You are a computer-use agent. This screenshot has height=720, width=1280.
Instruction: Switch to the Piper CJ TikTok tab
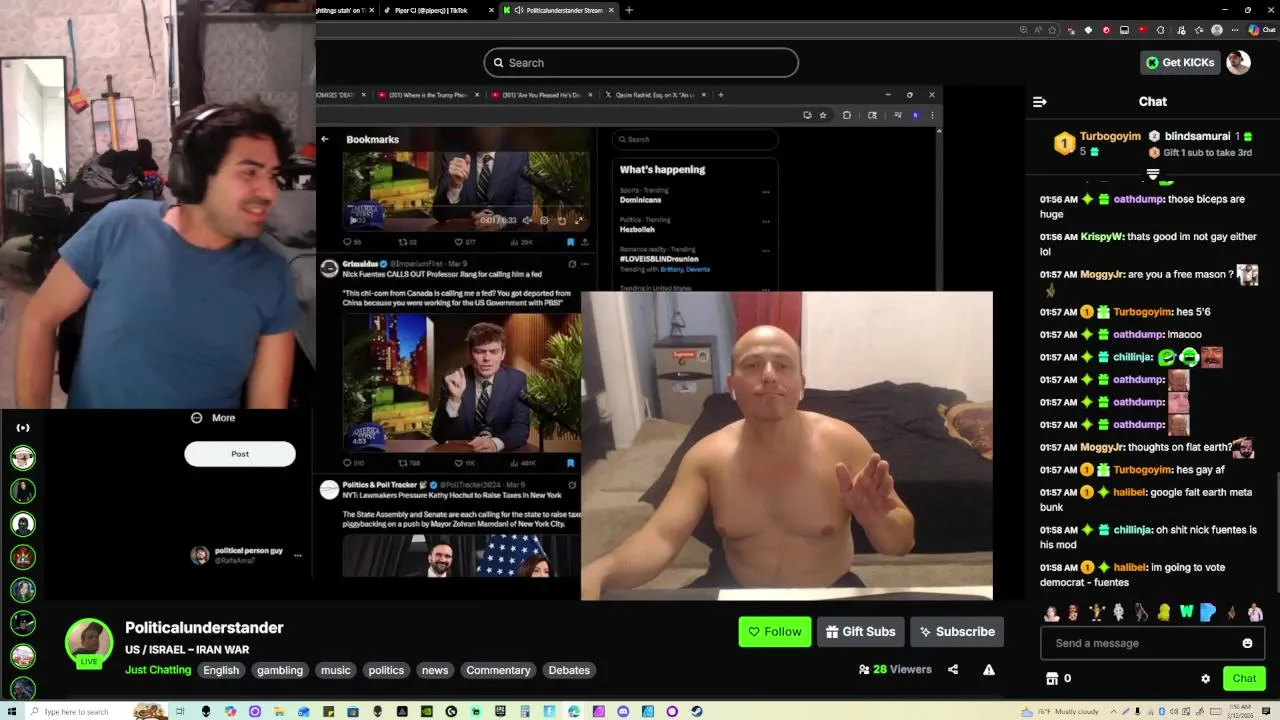click(x=438, y=10)
